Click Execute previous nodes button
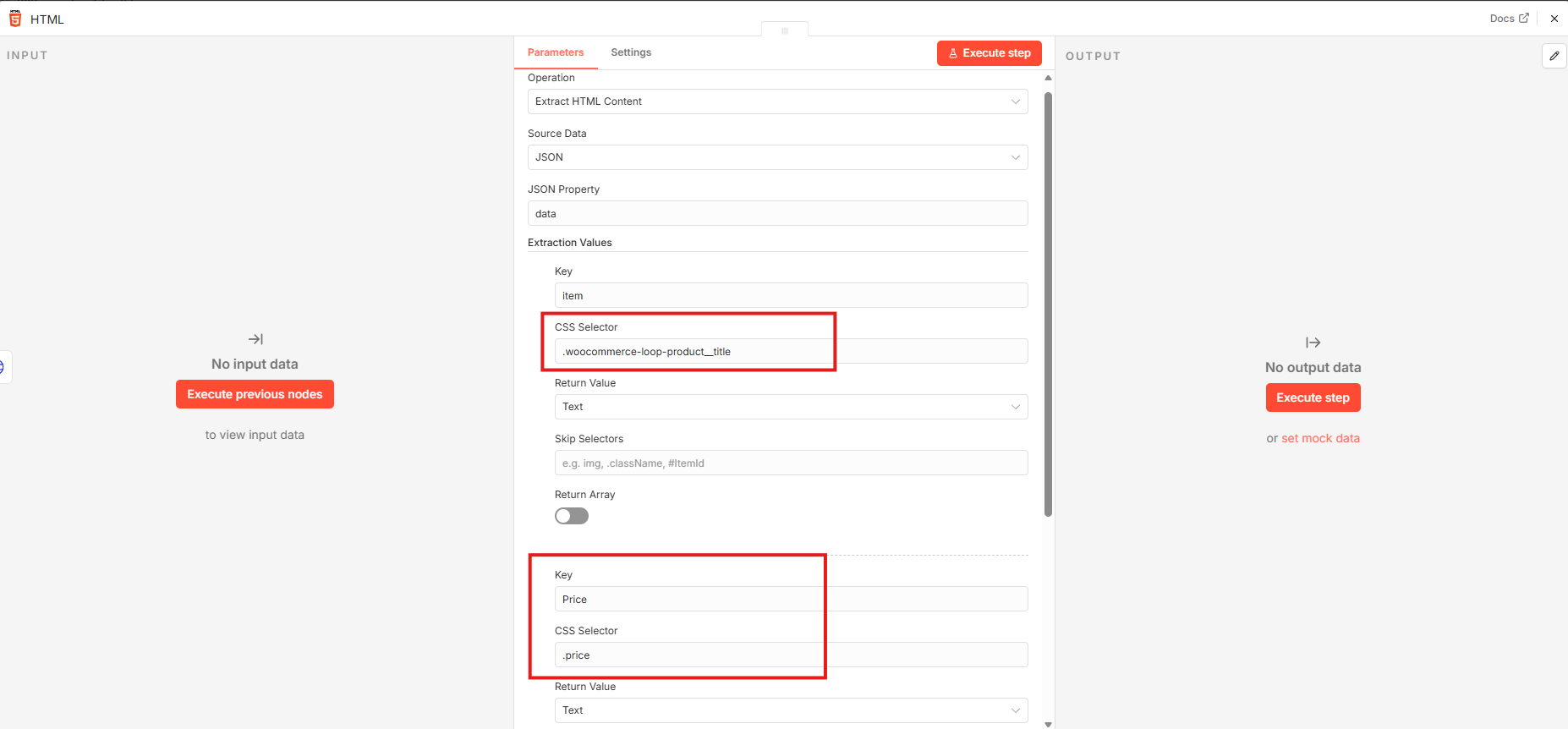Viewport: 1568px width, 729px height. coord(255,394)
